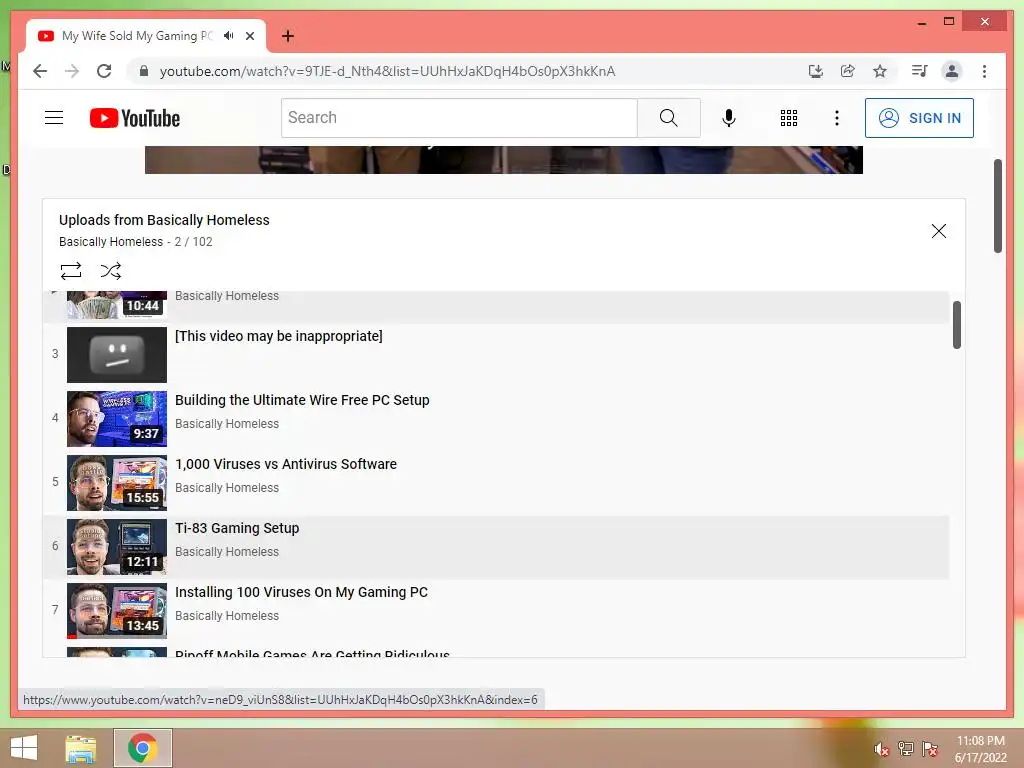The height and width of the screenshot is (768, 1024).
Task: Click the SIGN IN button
Action: (x=919, y=118)
